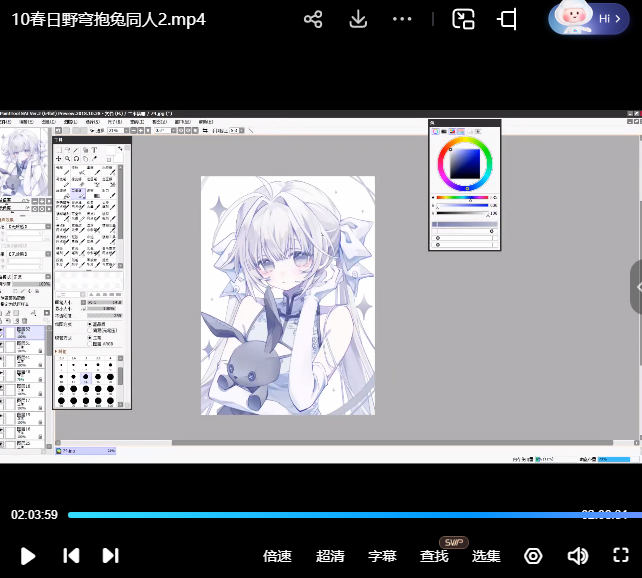Open the 字幕 subtitles menu
Screen dimensions: 642x578
382,556
